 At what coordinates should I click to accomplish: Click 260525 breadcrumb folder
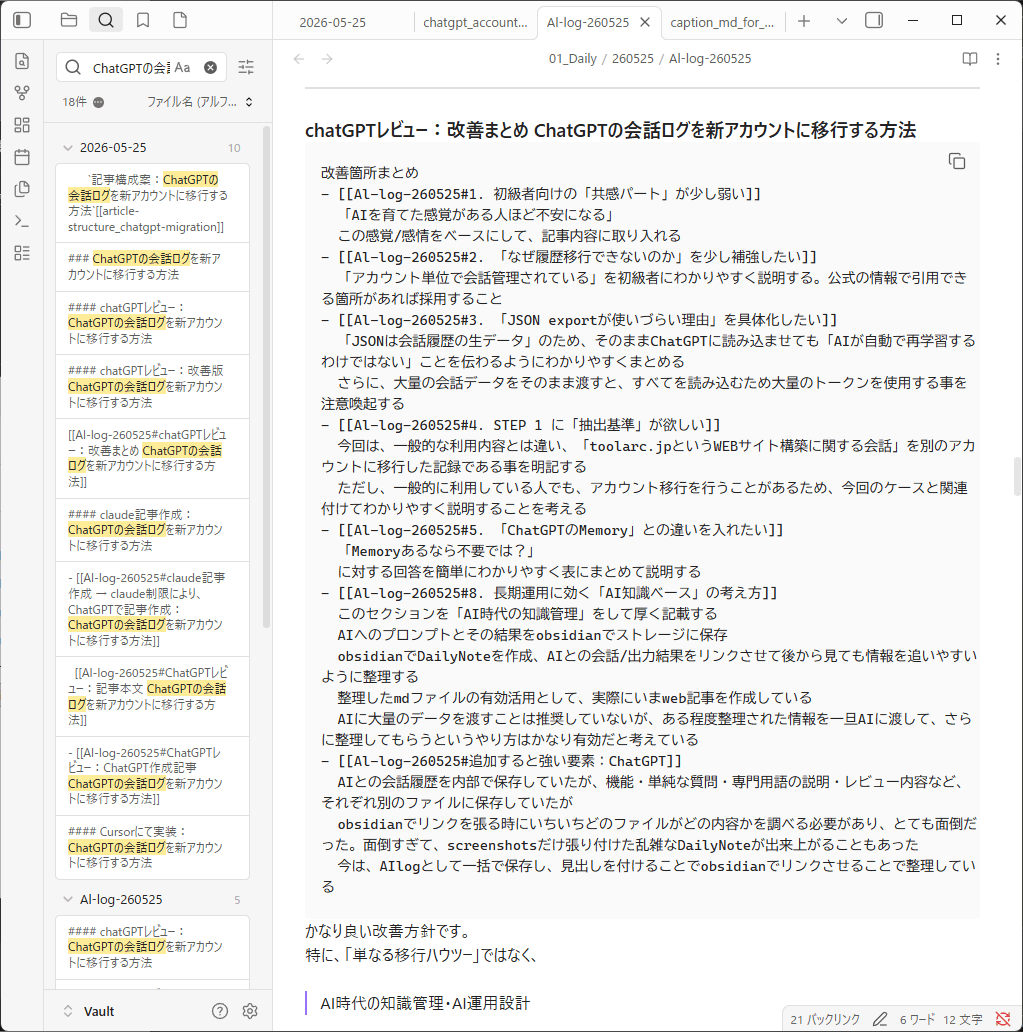pos(633,59)
